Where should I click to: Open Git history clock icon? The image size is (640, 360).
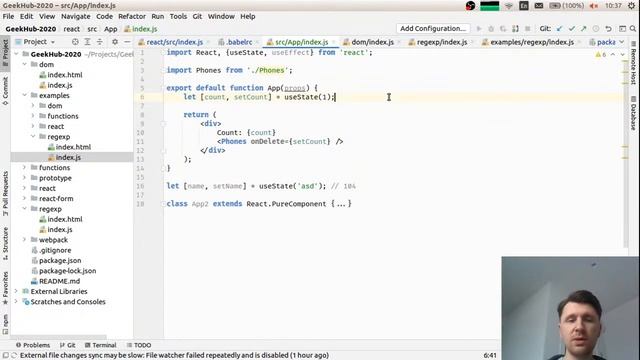pyautogui.click(x=596, y=29)
